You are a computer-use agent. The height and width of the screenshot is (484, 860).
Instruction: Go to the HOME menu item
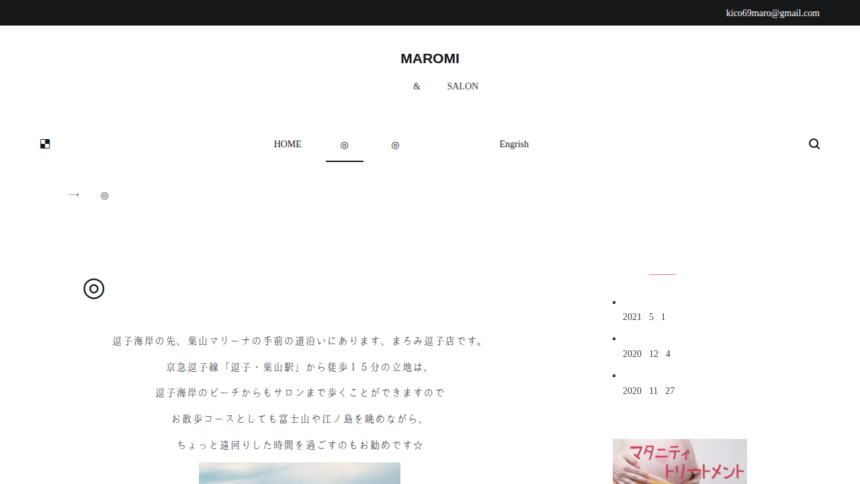click(x=287, y=144)
